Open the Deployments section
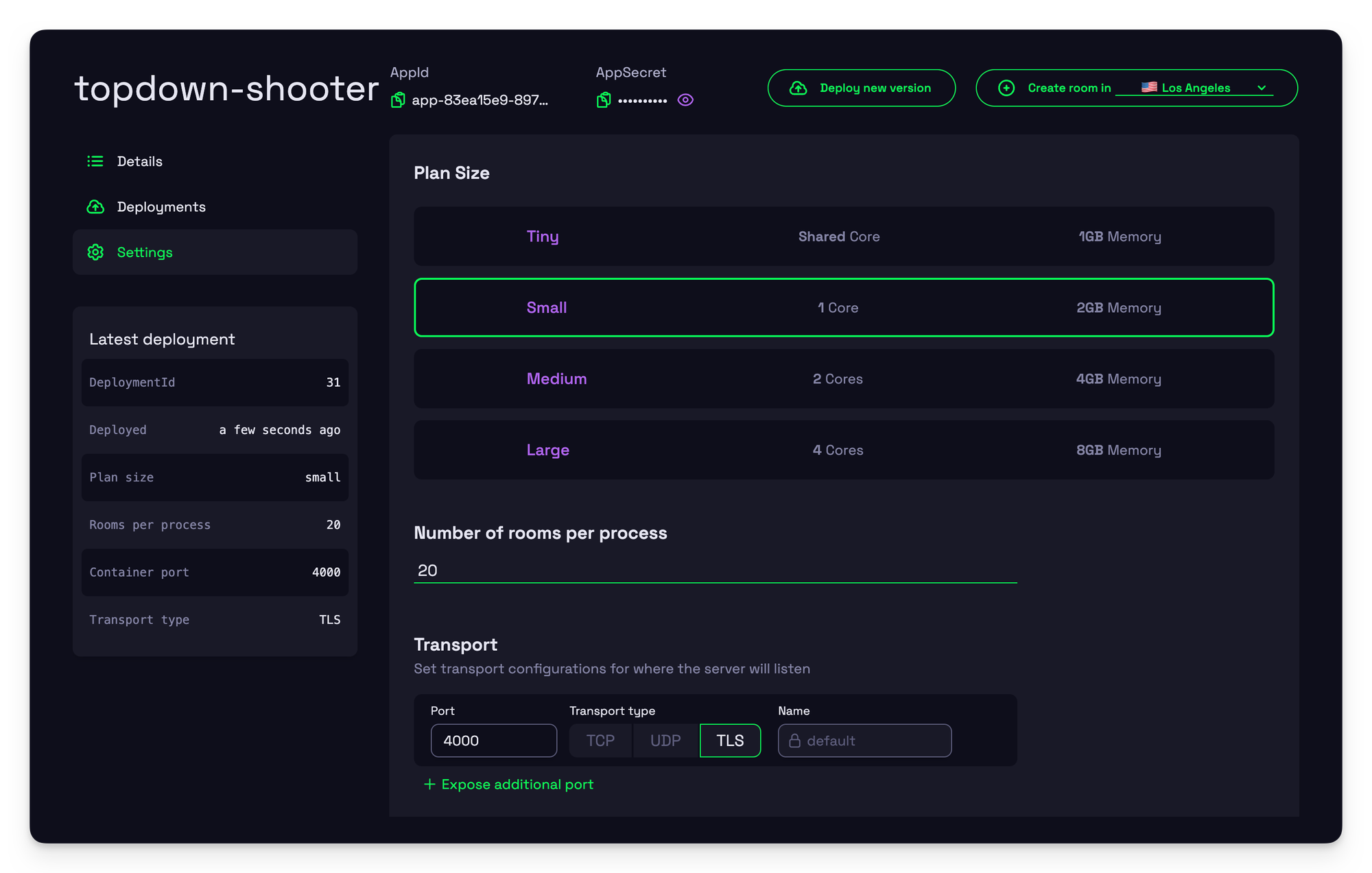This screenshot has height=873, width=1372. pyautogui.click(x=161, y=207)
